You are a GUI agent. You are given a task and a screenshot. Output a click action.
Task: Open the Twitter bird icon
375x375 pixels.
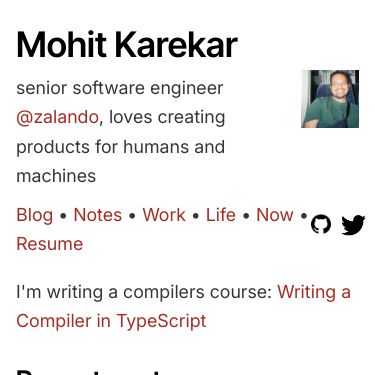[353, 225]
